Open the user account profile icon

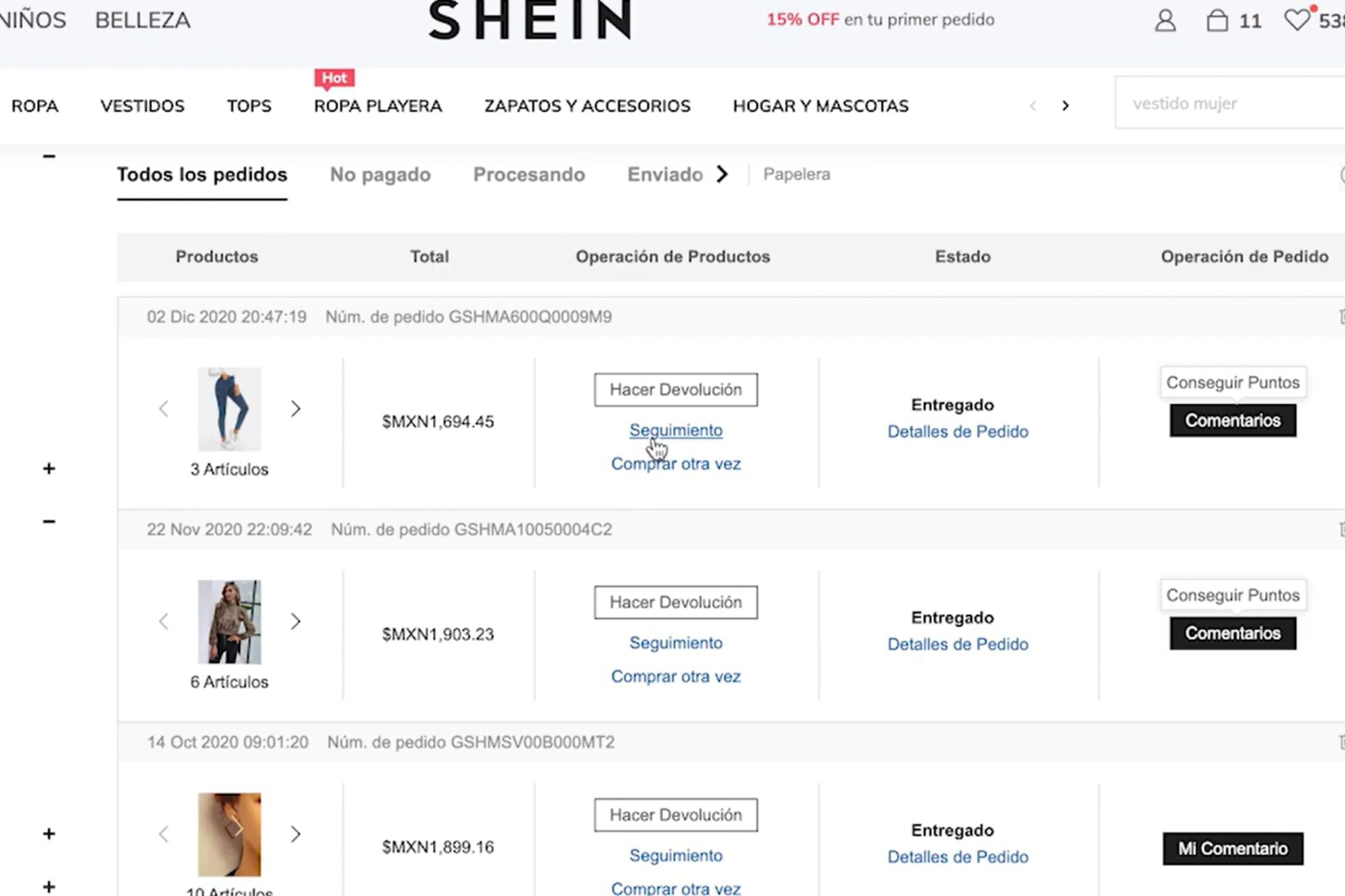[x=1165, y=21]
